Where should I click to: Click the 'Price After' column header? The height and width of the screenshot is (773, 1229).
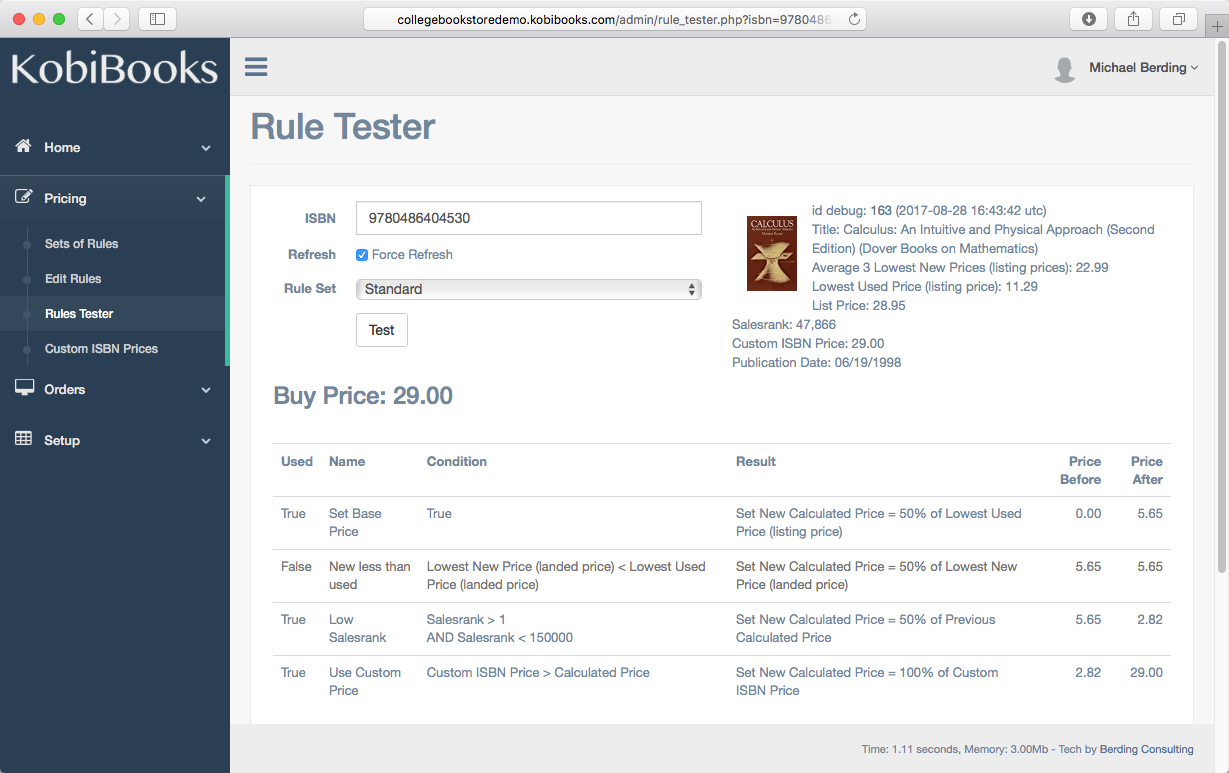(x=1147, y=471)
